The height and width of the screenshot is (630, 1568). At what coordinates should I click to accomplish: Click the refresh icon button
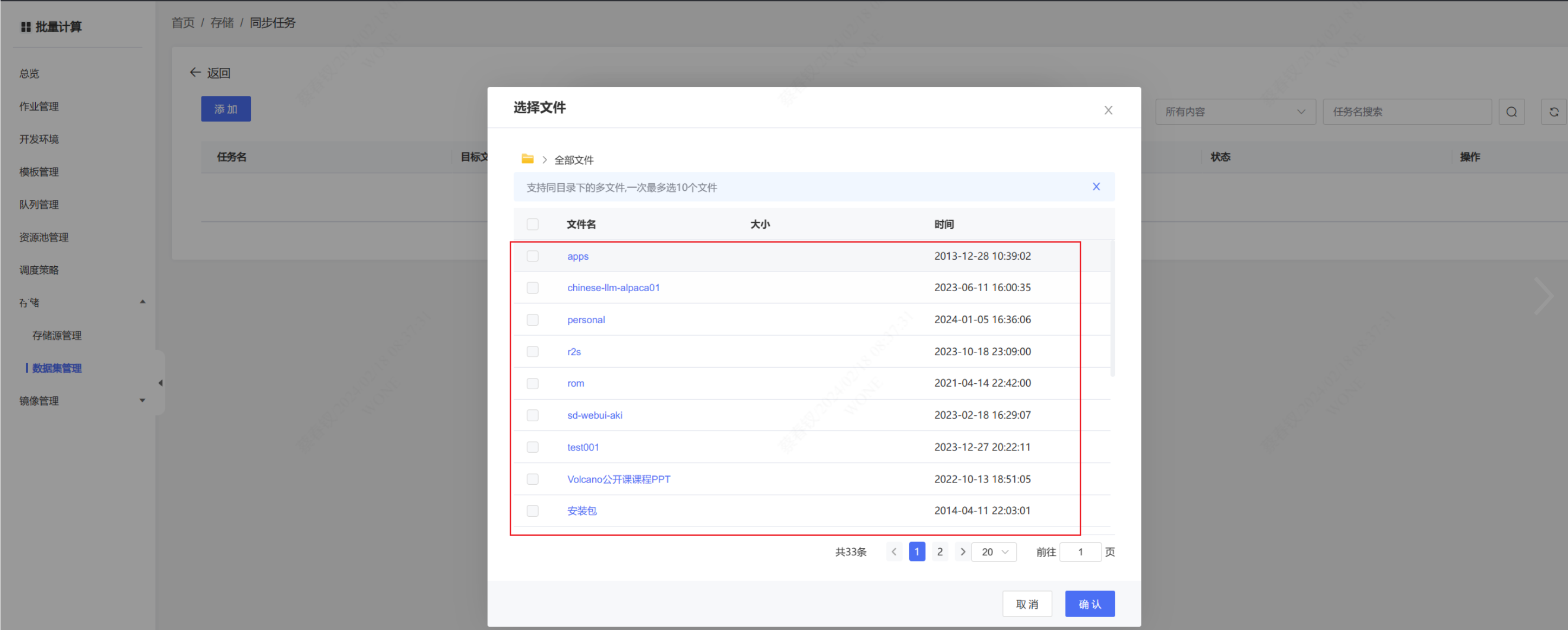(1553, 112)
